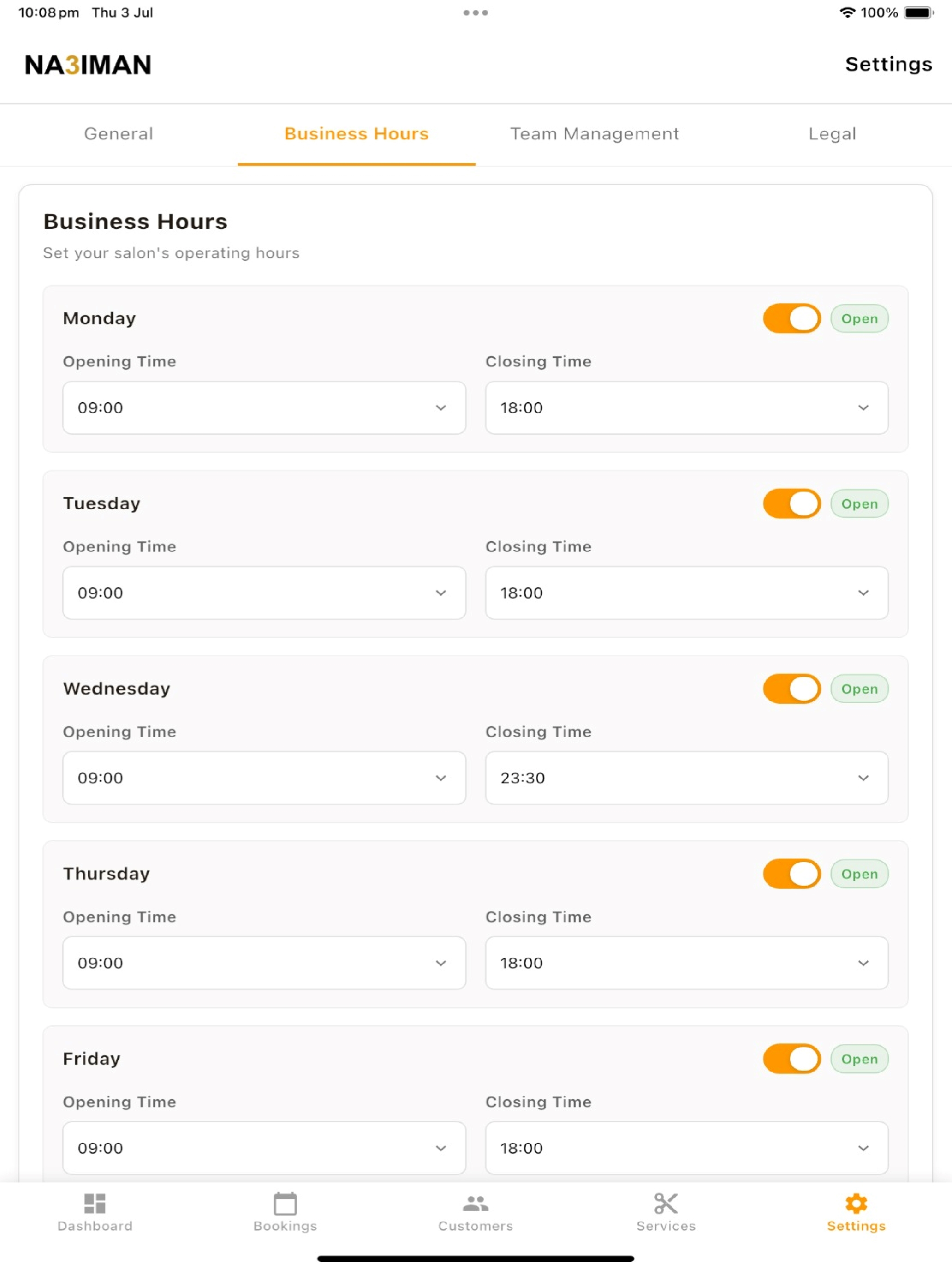
Task: Tap the battery status icon
Action: tap(919, 12)
